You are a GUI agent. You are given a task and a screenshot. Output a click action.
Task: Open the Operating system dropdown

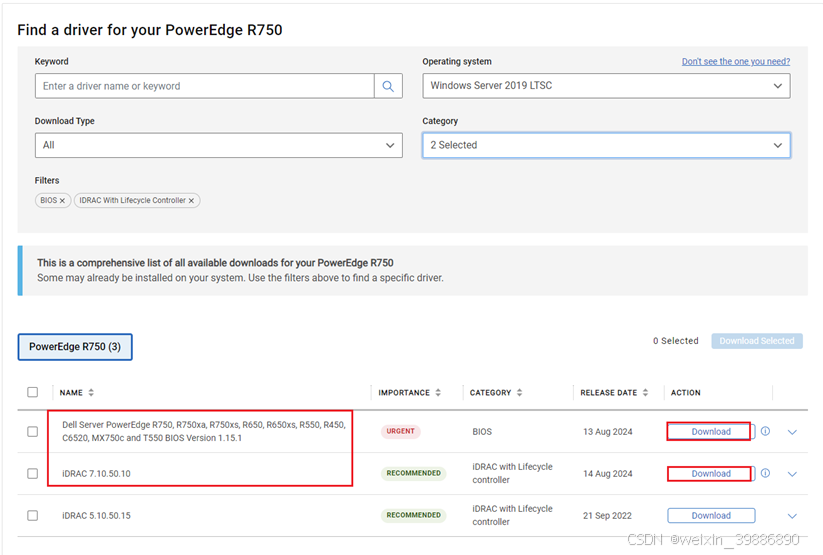pos(606,86)
